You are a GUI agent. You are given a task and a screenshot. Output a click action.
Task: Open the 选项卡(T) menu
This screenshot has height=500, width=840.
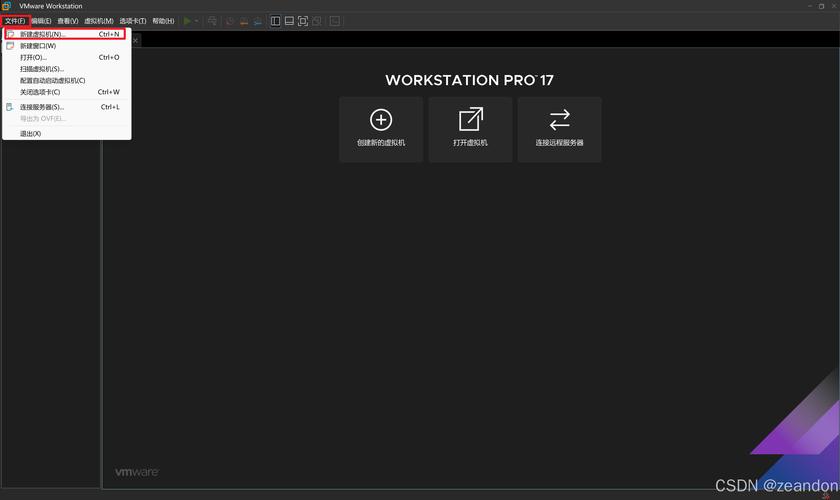tap(133, 21)
